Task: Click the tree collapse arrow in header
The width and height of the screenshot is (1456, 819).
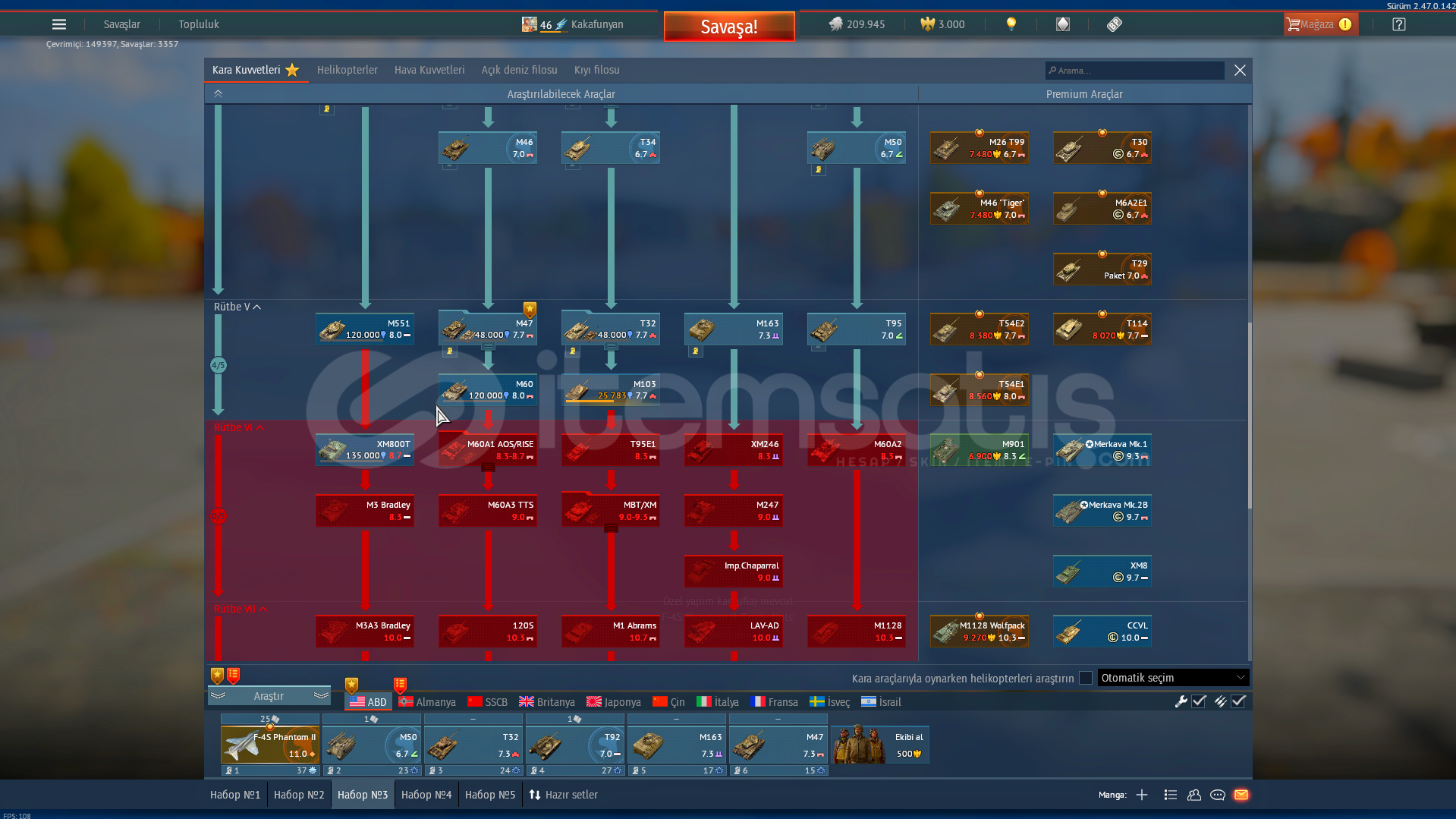Action: point(218,93)
